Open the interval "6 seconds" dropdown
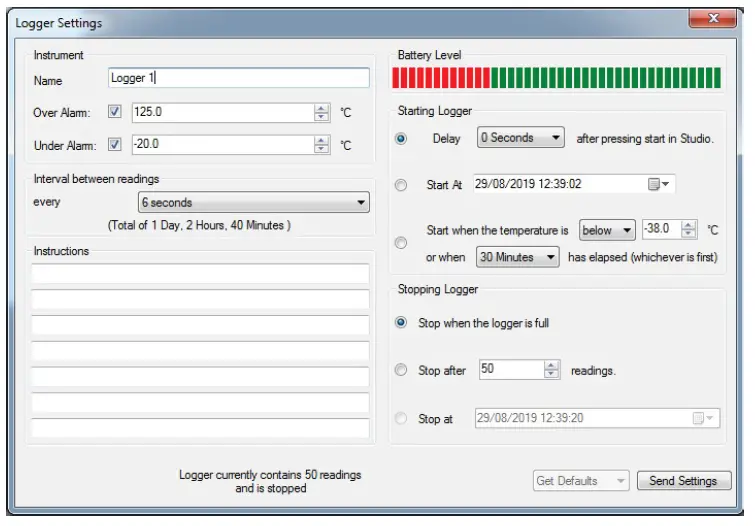Viewport: 755px width, 526px height. 254,202
